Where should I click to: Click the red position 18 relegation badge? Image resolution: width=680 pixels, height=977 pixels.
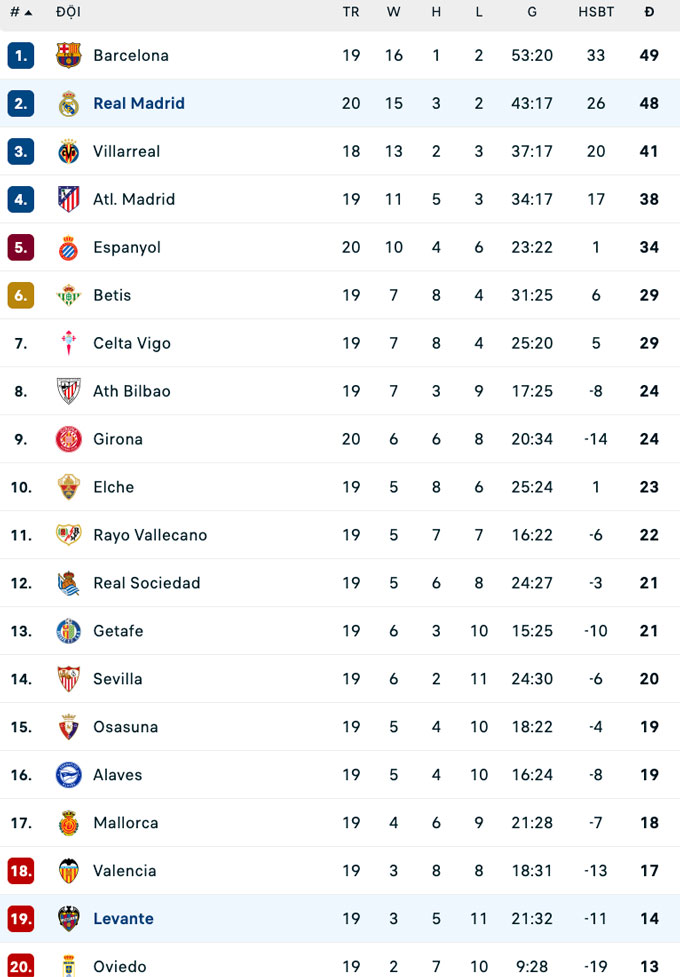(x=21, y=871)
